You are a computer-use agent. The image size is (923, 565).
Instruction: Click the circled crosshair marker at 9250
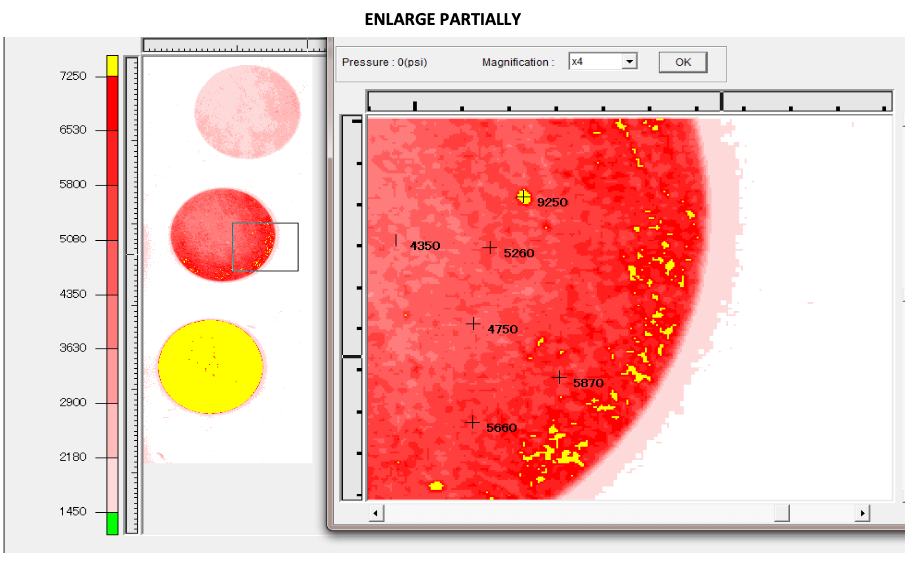(x=524, y=197)
